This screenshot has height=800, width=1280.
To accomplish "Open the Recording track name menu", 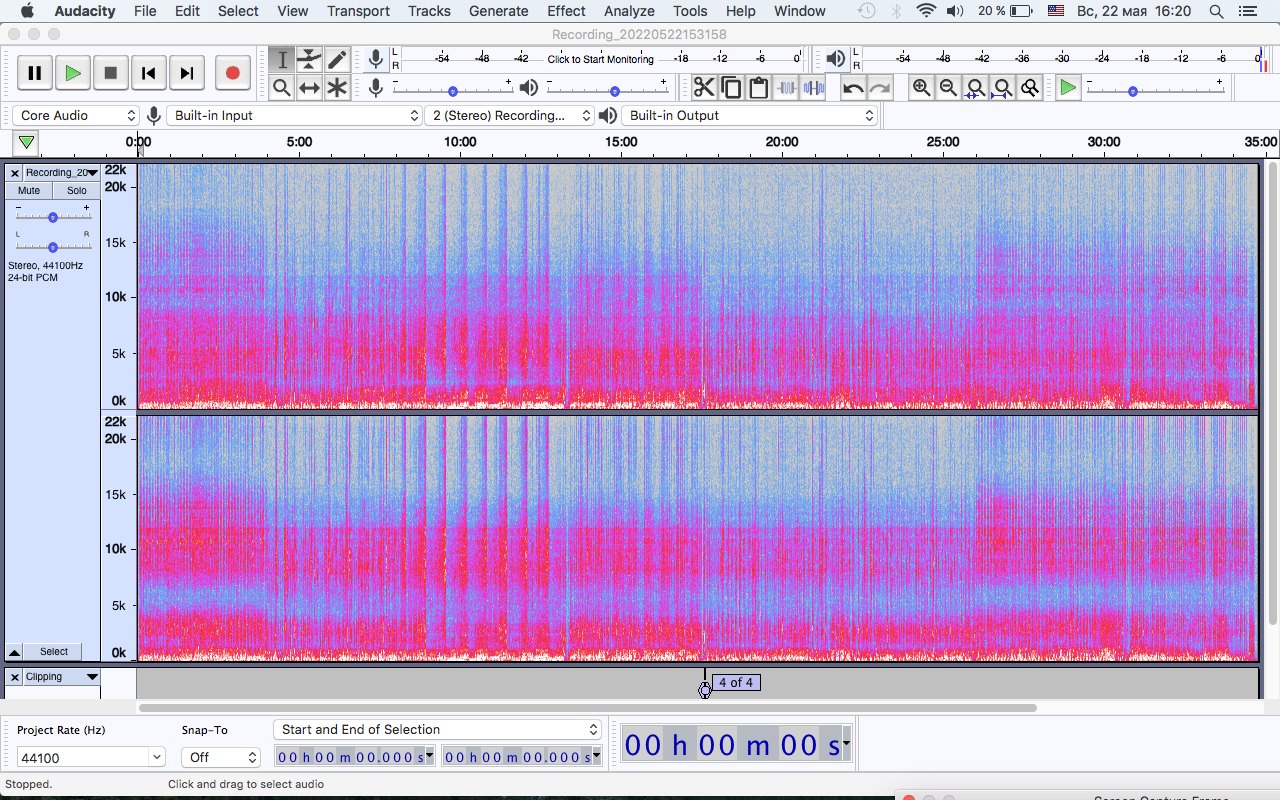I will [x=62, y=173].
